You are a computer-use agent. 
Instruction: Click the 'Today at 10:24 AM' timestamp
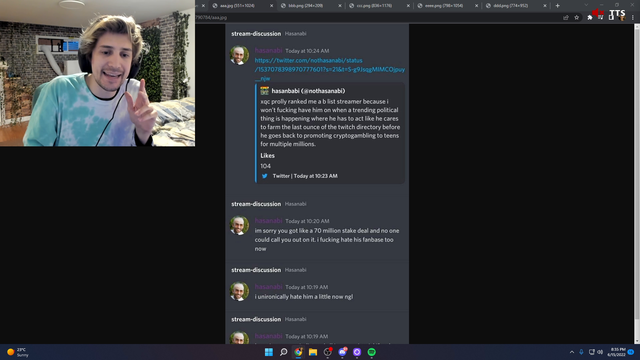pyautogui.click(x=307, y=51)
